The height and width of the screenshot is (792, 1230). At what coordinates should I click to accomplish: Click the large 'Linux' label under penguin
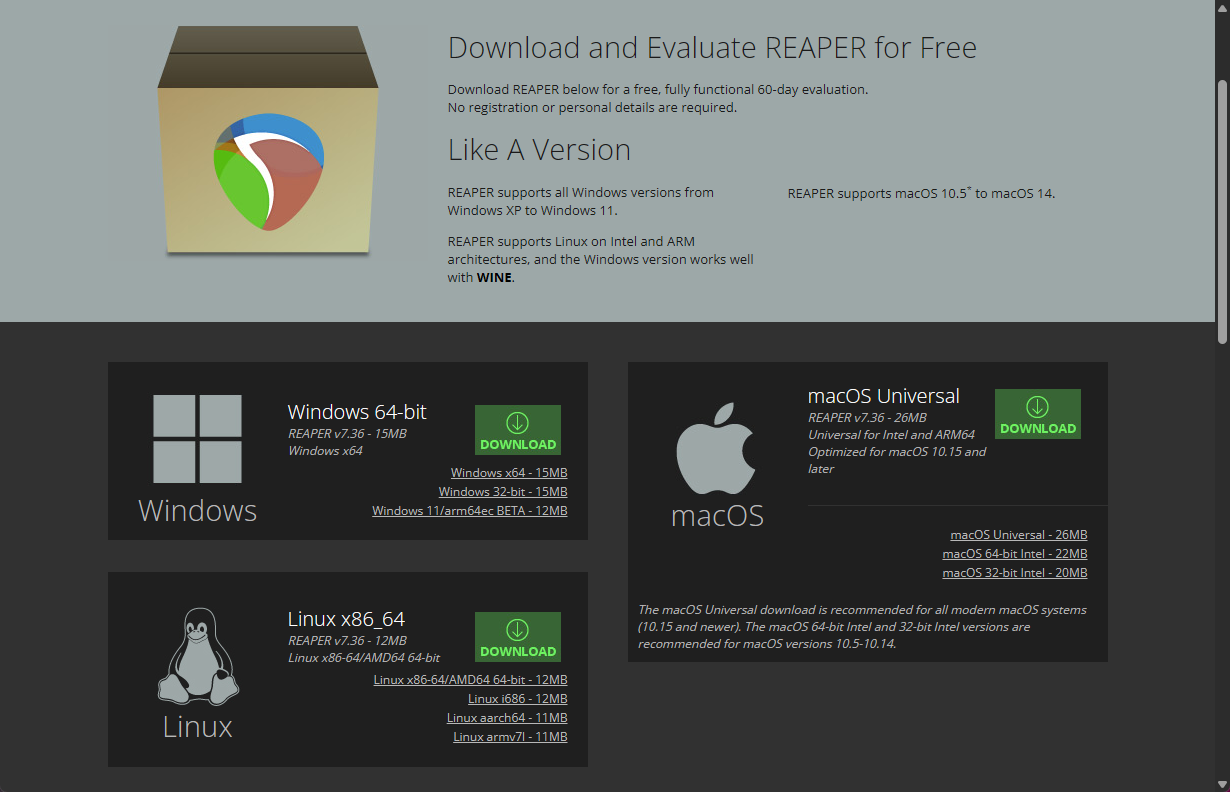pos(198,727)
